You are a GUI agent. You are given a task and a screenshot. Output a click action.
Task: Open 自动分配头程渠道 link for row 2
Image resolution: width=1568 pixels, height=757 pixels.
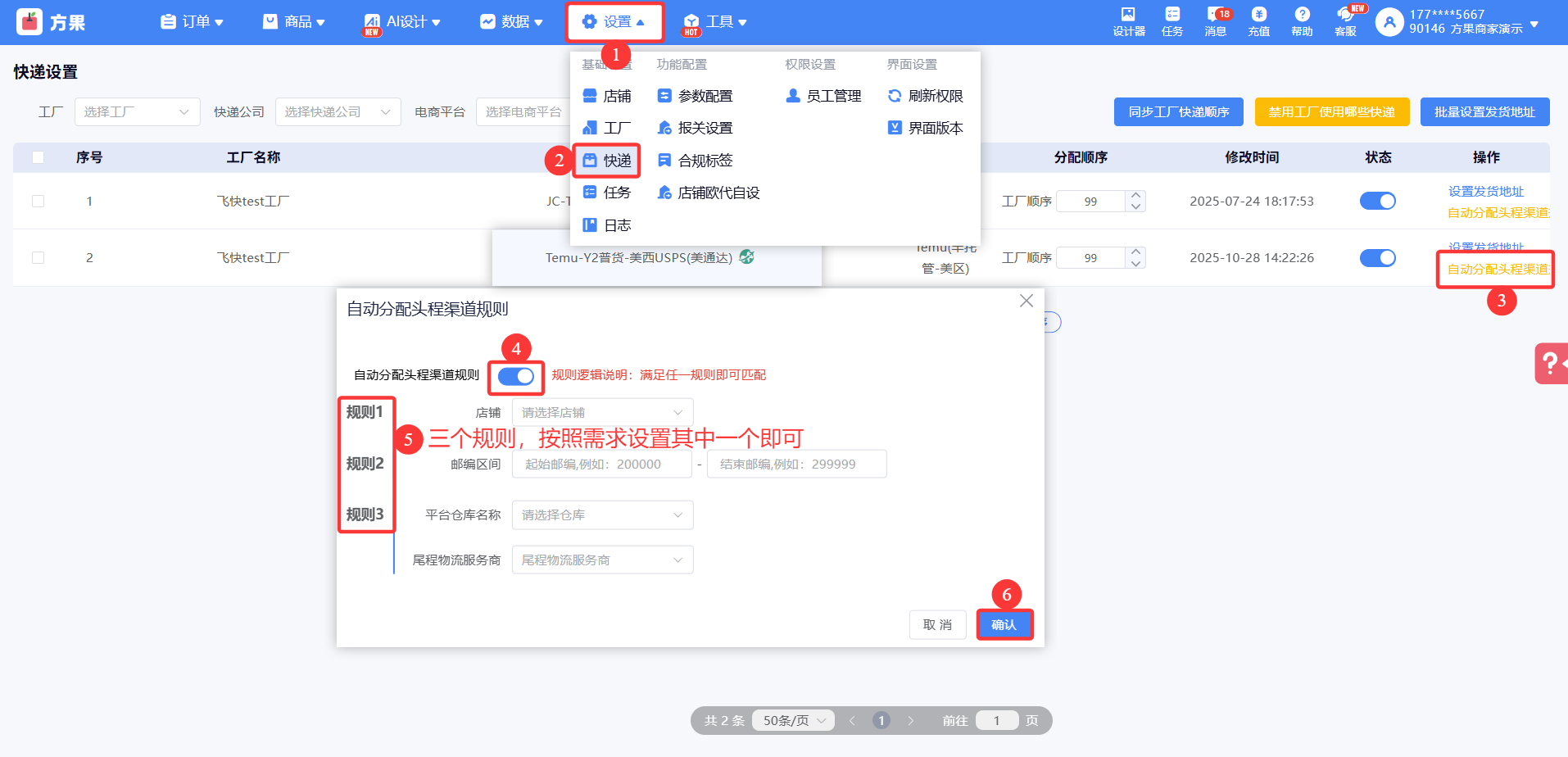[x=1498, y=269]
